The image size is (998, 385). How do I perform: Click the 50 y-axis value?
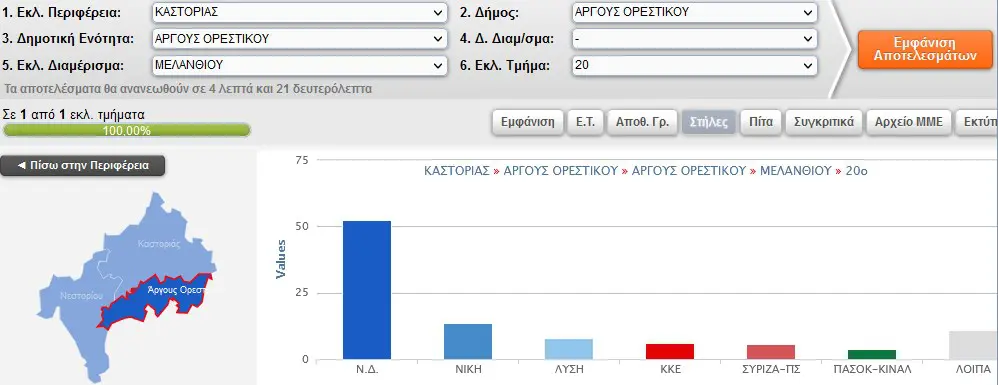302,227
